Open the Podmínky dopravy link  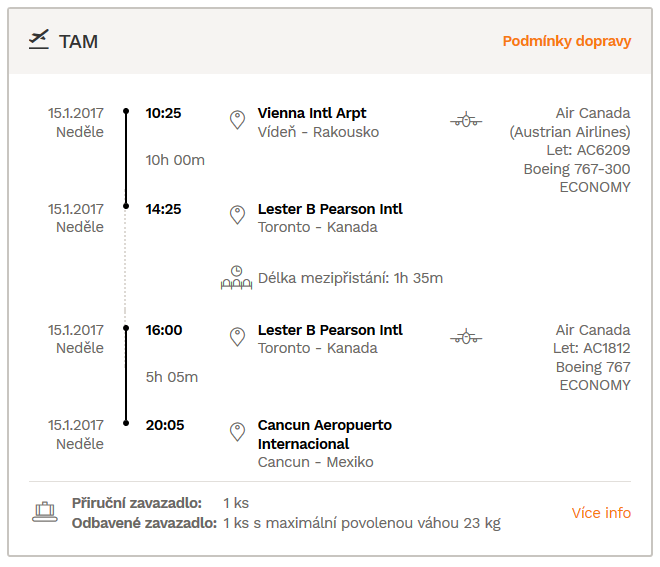point(567,41)
